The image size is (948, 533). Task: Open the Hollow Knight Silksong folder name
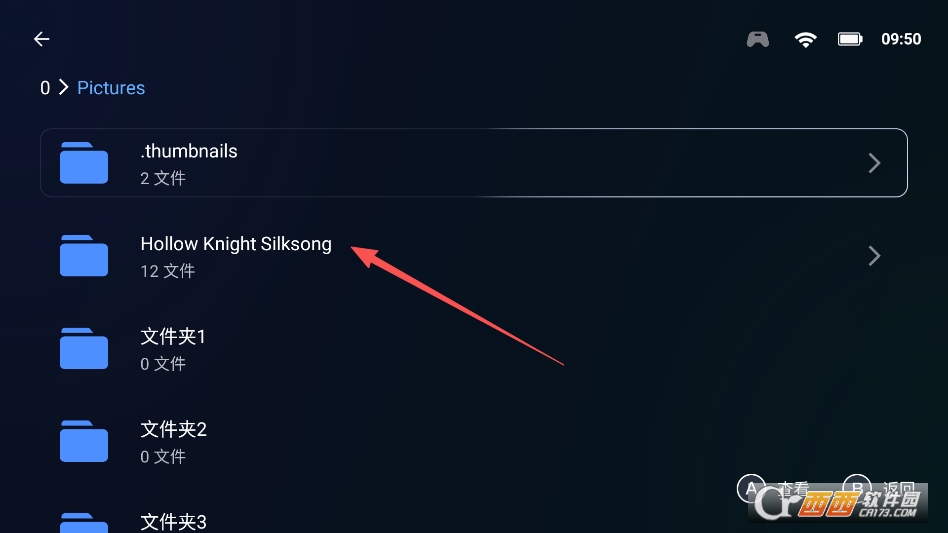click(236, 244)
